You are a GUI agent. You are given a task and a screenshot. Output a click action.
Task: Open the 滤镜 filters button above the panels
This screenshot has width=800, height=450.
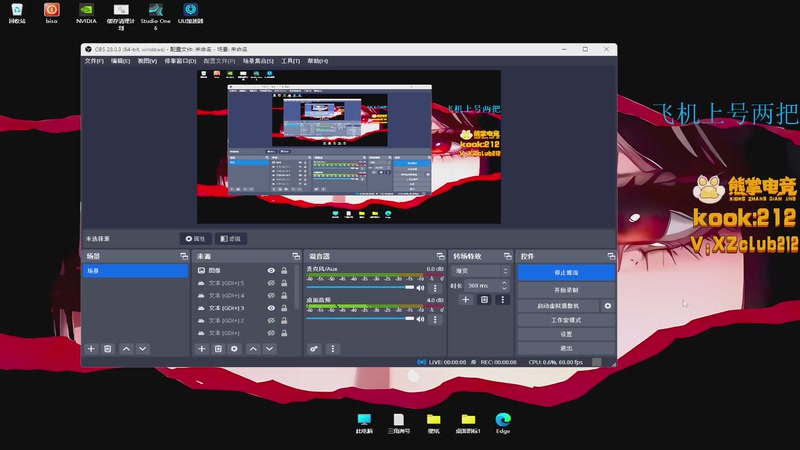coord(231,238)
